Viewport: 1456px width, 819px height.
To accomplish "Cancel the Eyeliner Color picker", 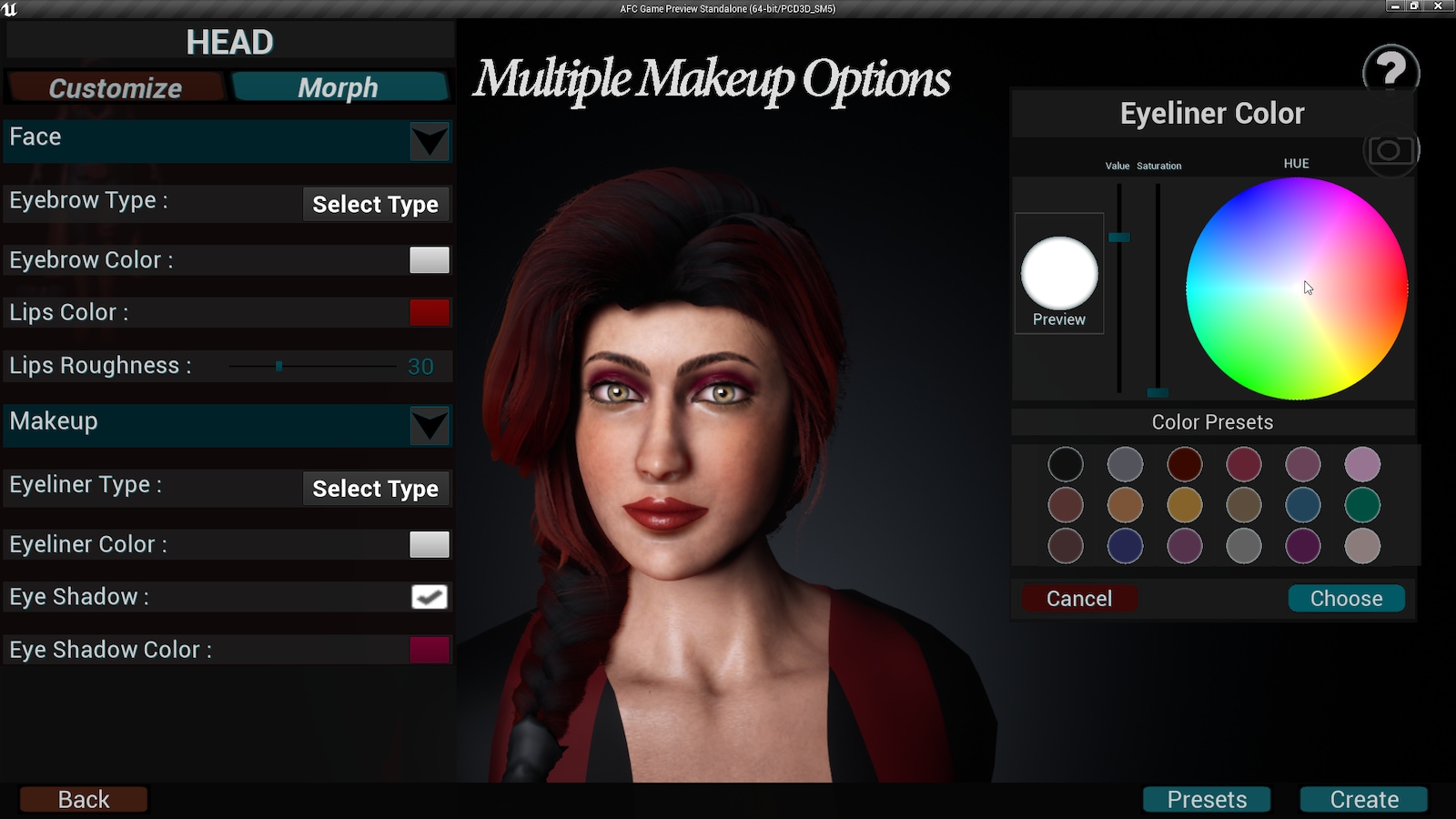I will (1079, 598).
